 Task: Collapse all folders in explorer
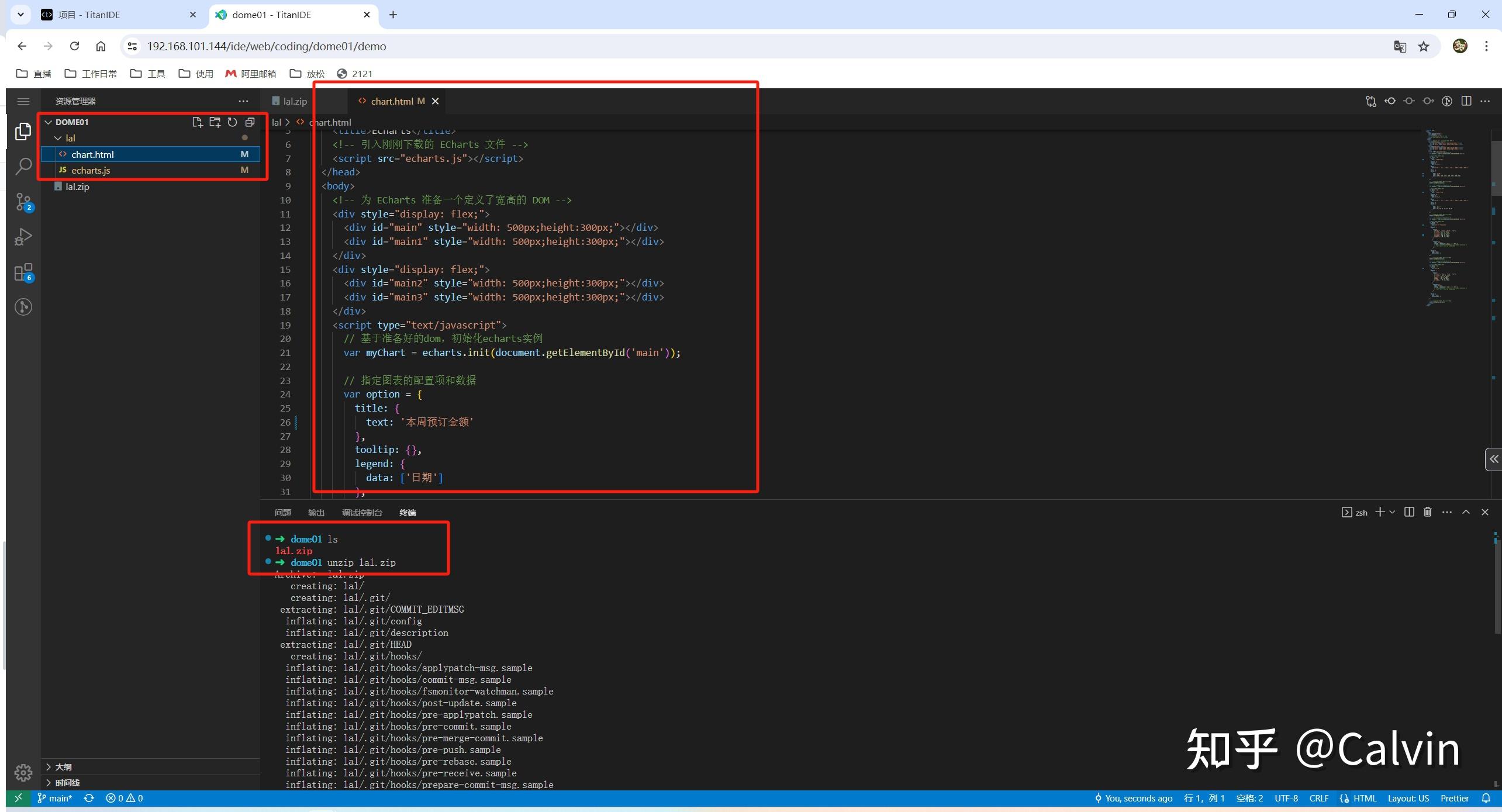(250, 122)
